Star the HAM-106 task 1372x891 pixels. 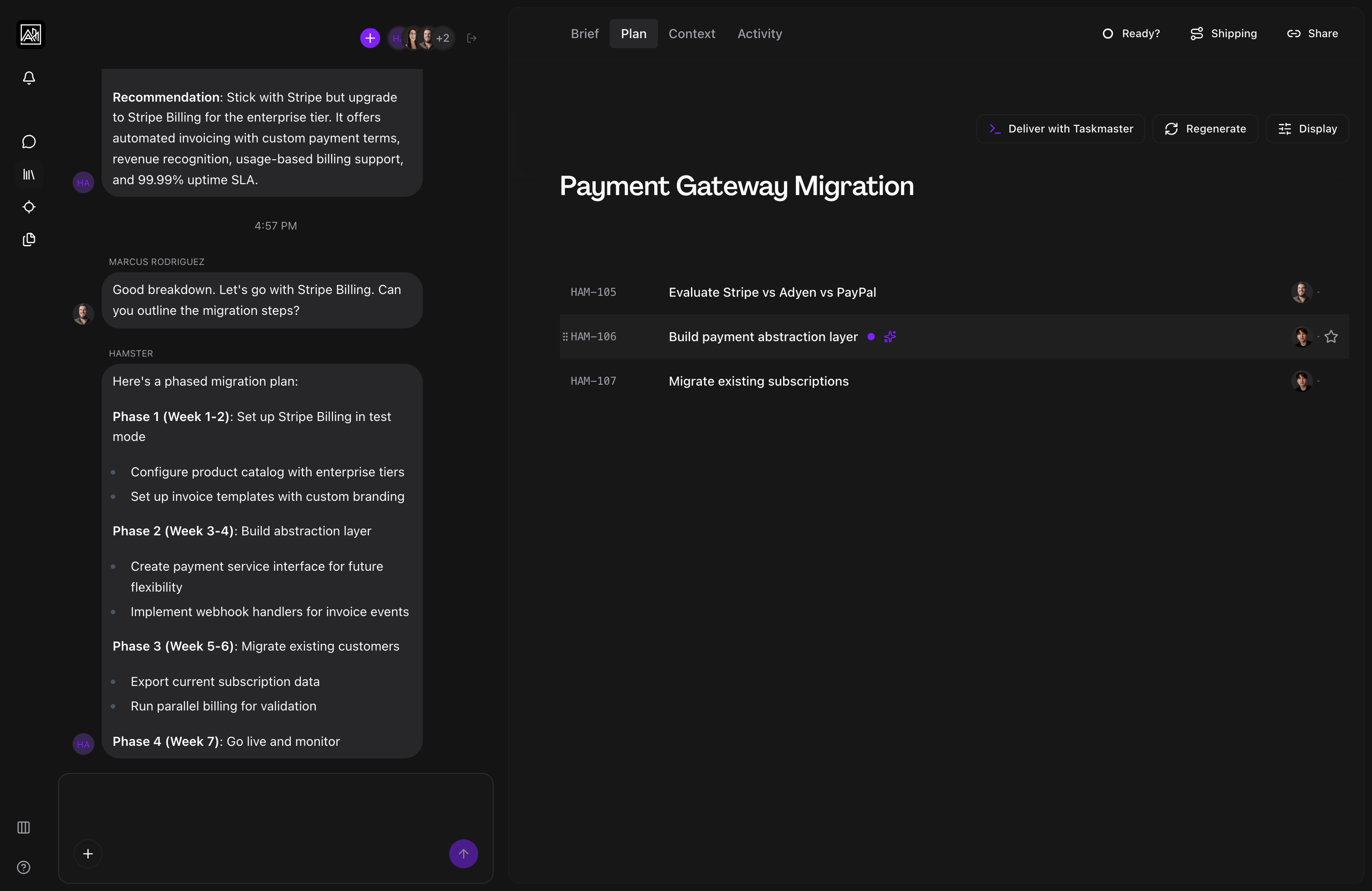1331,337
